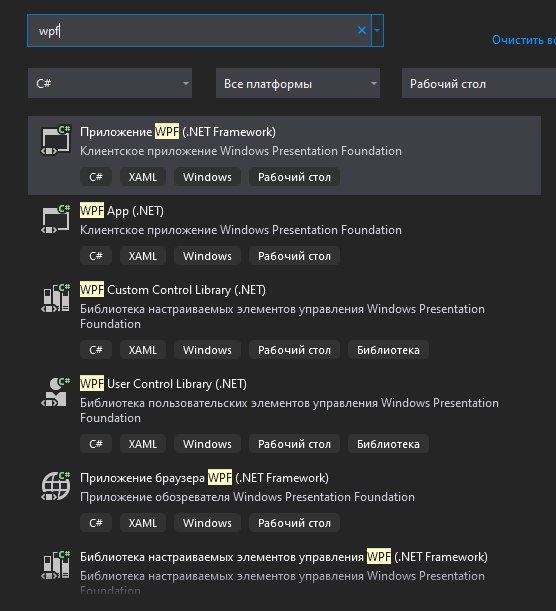Click the Приложение браузера WPF globe icon
This screenshot has height=611, width=556.
pos(56,486)
